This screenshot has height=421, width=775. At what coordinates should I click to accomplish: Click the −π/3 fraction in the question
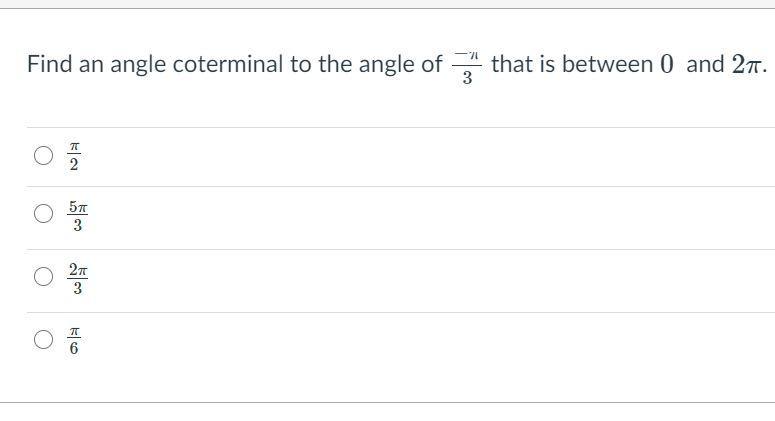(x=467, y=67)
